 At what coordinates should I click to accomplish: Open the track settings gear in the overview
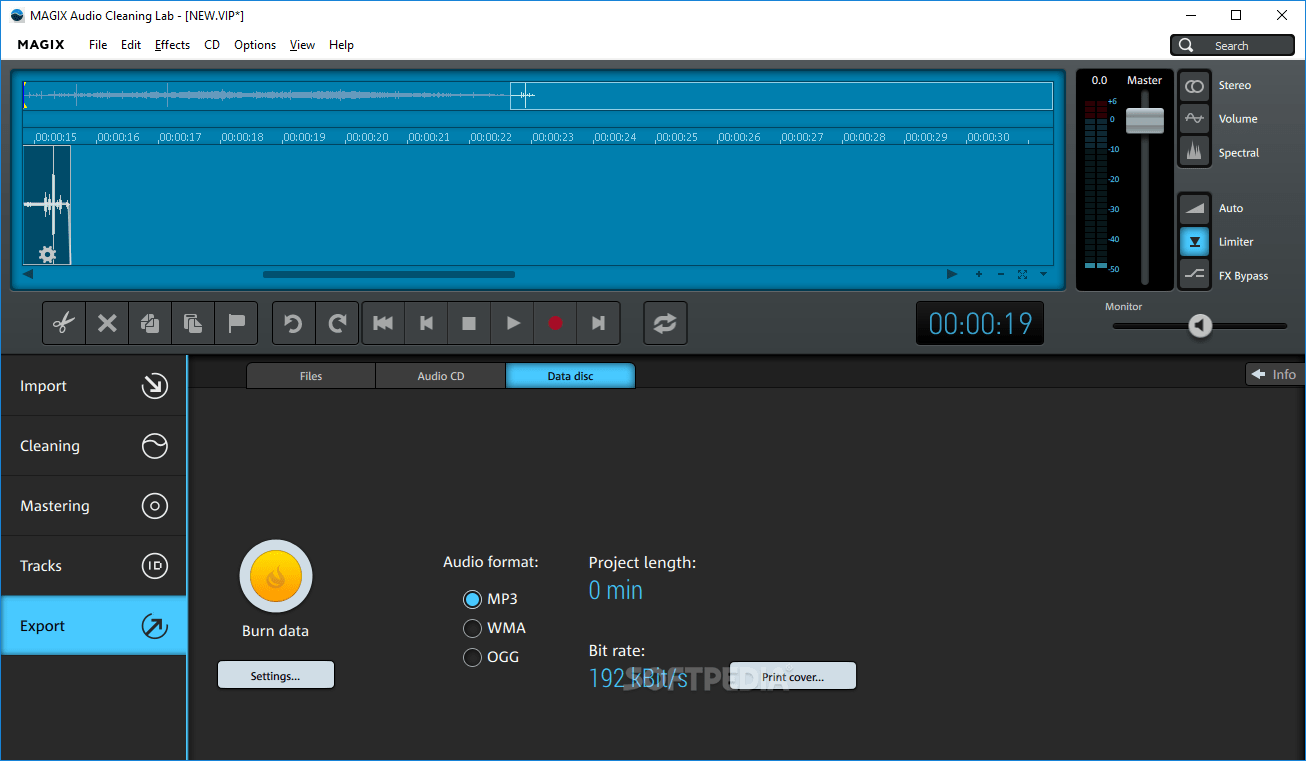coord(46,255)
